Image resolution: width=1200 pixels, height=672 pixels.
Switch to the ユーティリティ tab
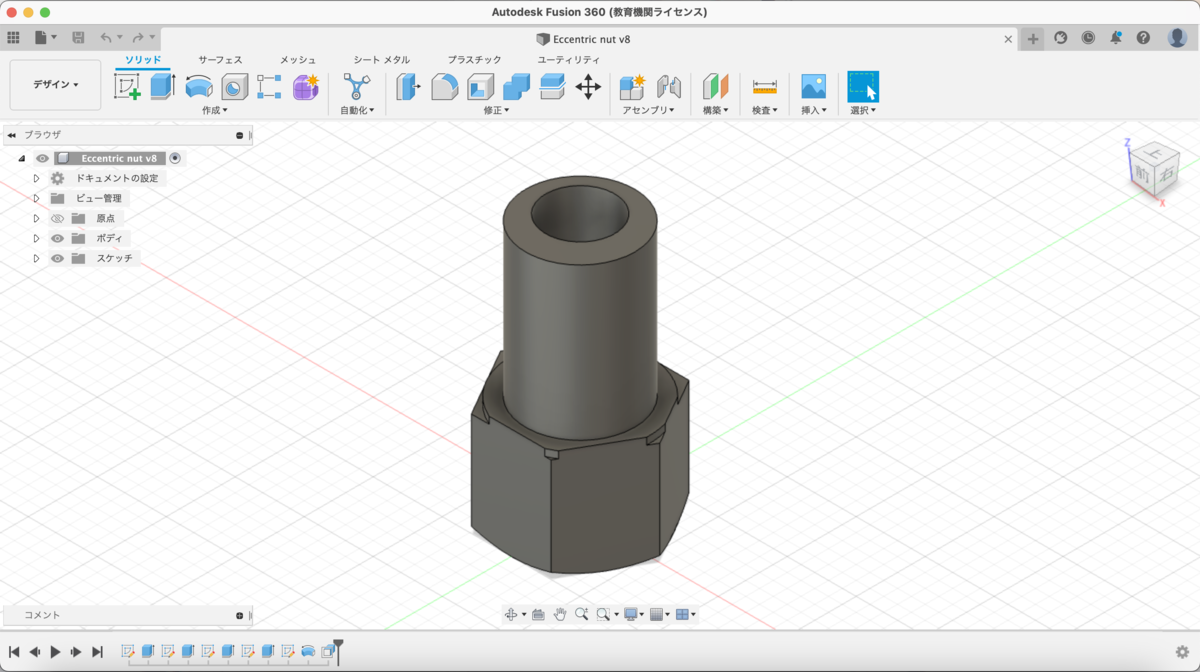569,60
